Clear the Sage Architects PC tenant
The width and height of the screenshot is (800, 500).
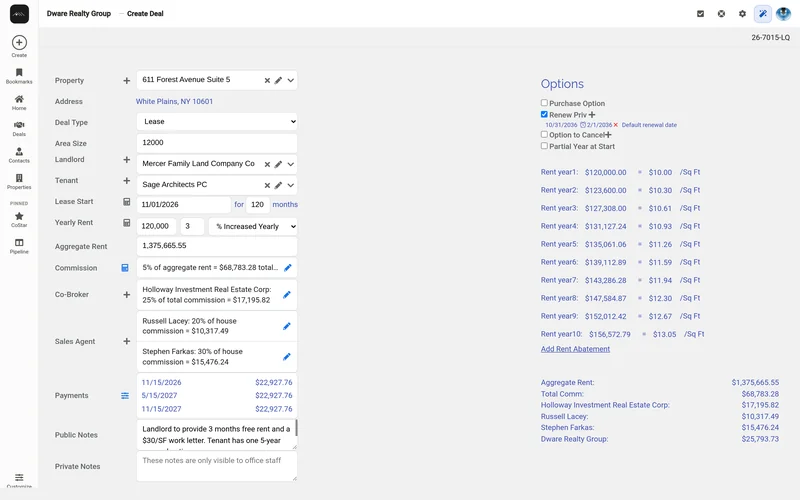point(267,185)
